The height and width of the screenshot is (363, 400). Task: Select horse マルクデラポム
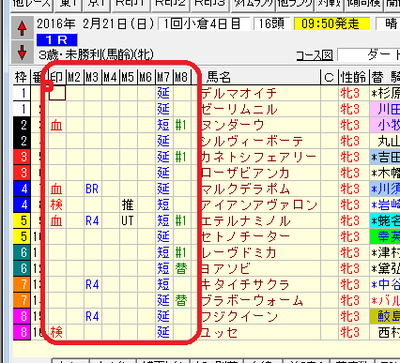[245, 189]
